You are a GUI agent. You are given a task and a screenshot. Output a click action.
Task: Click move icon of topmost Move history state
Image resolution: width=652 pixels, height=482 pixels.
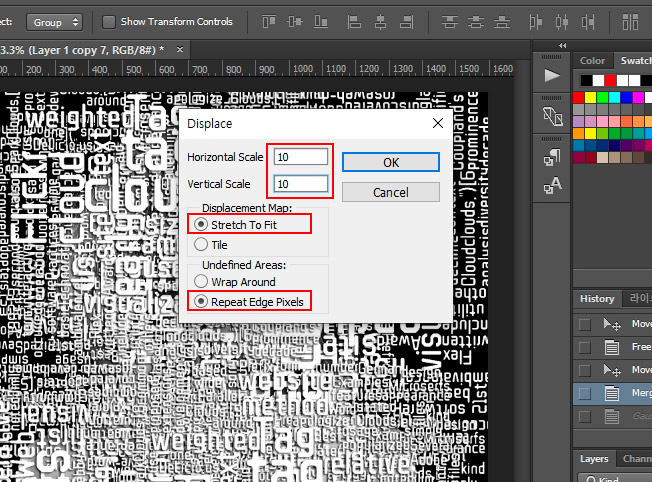click(x=612, y=324)
